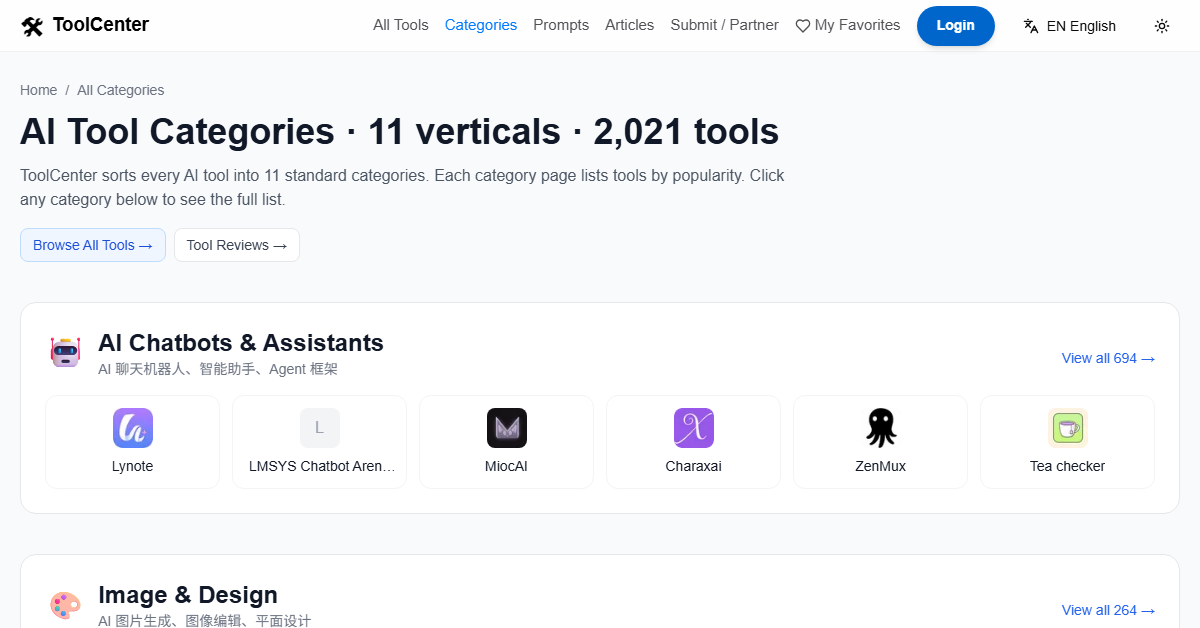Go to All Tools in navigation

(x=401, y=25)
